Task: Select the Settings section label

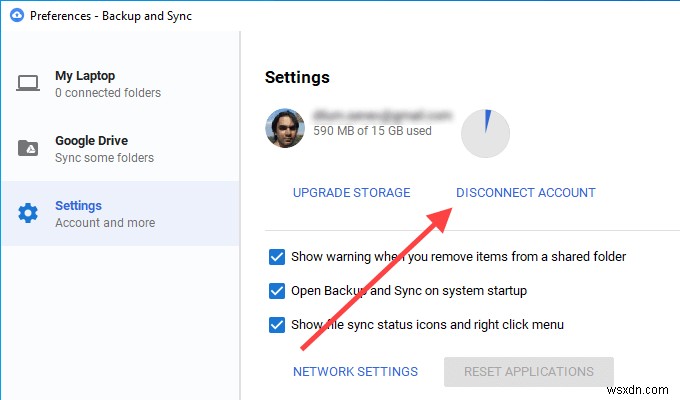Action: pyautogui.click(x=79, y=206)
